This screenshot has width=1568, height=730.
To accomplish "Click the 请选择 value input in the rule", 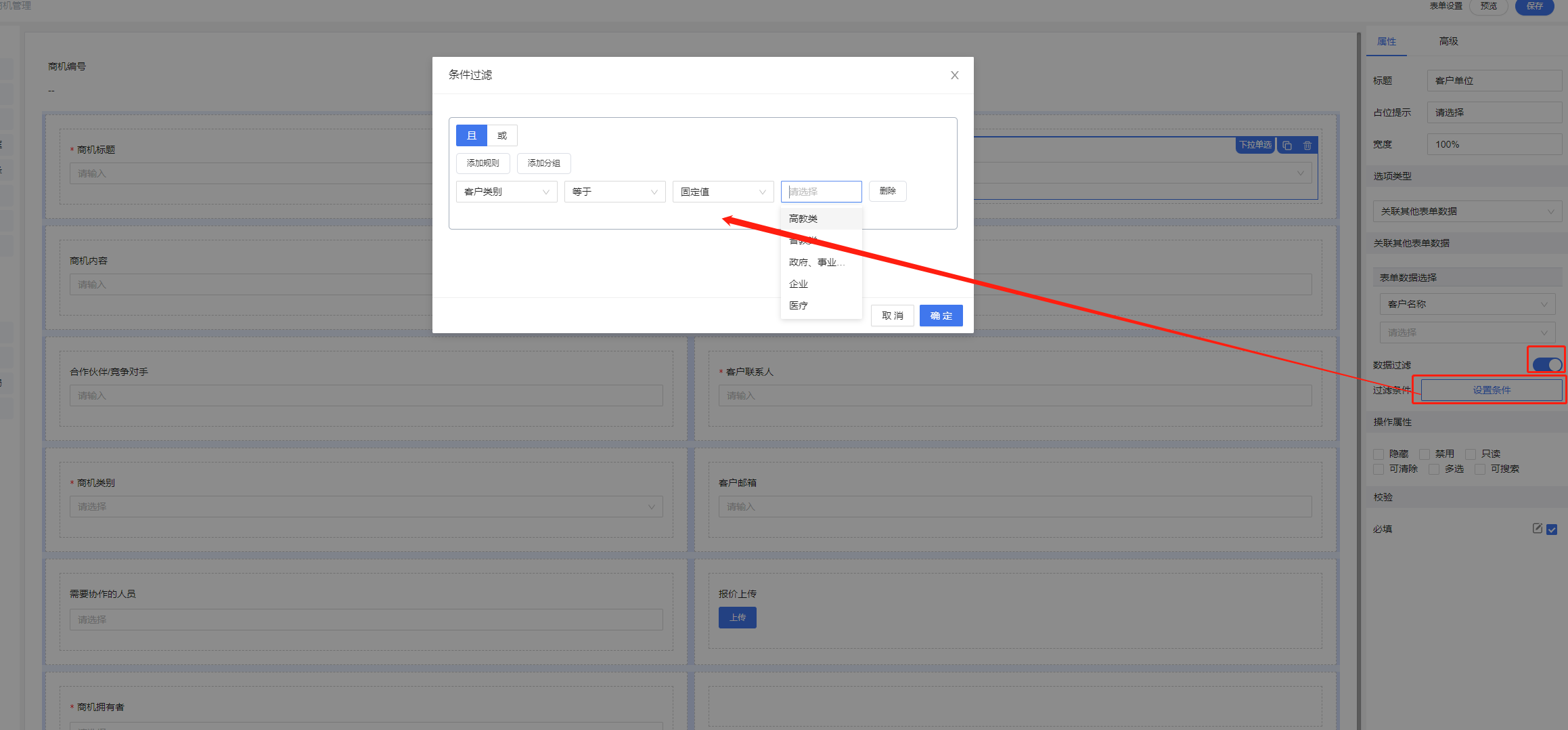I will point(822,192).
